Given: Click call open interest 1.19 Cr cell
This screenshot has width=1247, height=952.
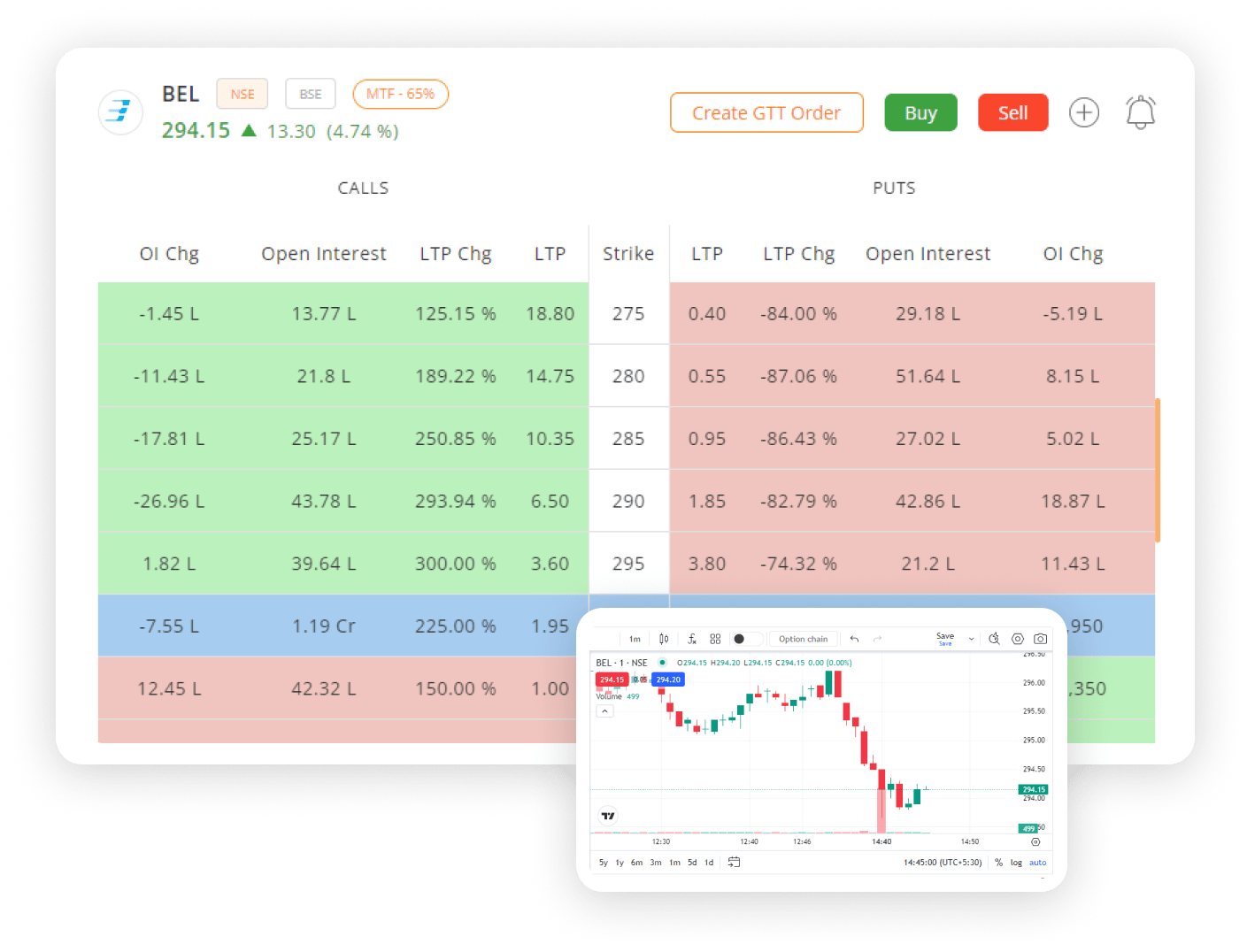Looking at the screenshot, I should [x=324, y=626].
